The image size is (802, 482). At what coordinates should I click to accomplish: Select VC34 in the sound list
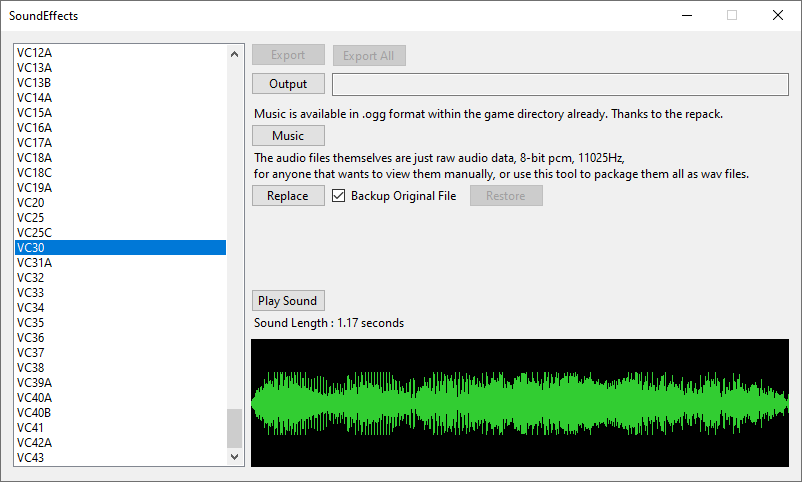[x=121, y=308]
